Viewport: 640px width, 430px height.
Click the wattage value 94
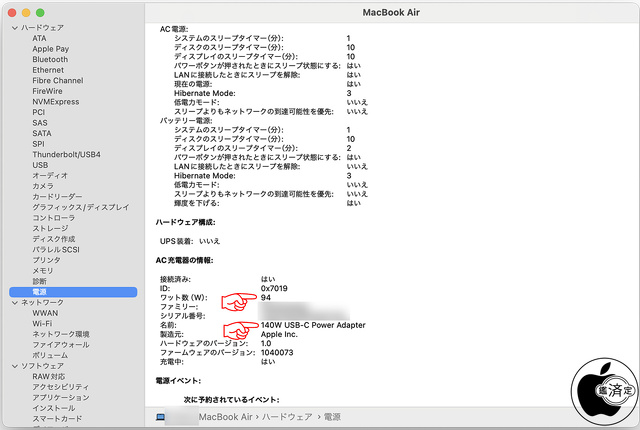[266, 298]
